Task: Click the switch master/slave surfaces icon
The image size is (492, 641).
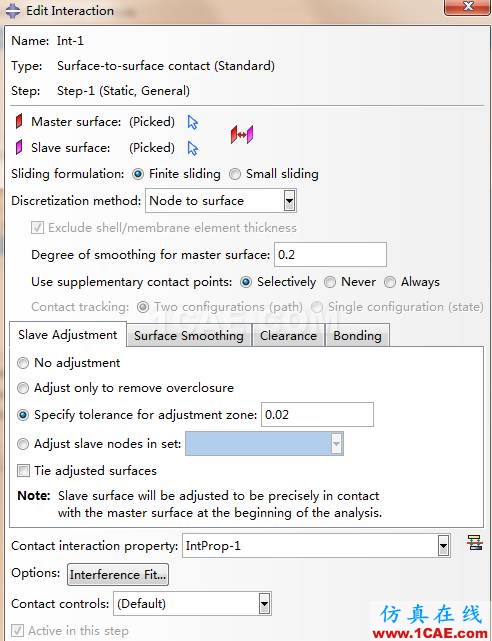Action: click(x=242, y=134)
